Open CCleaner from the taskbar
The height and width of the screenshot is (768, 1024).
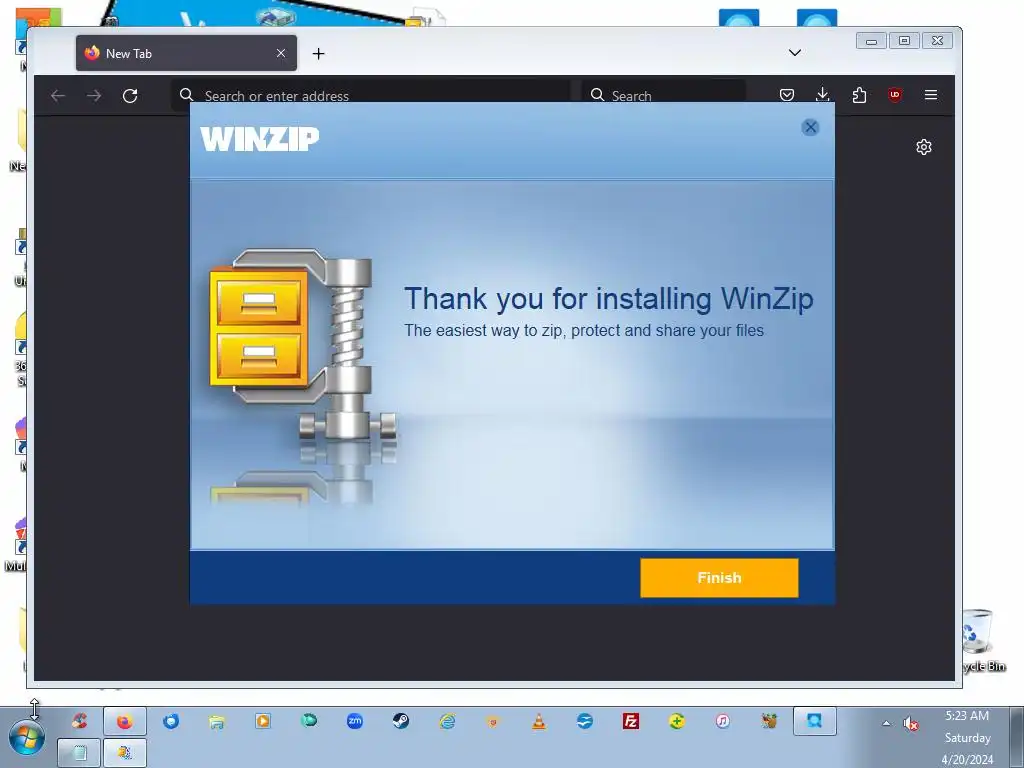[x=79, y=721]
